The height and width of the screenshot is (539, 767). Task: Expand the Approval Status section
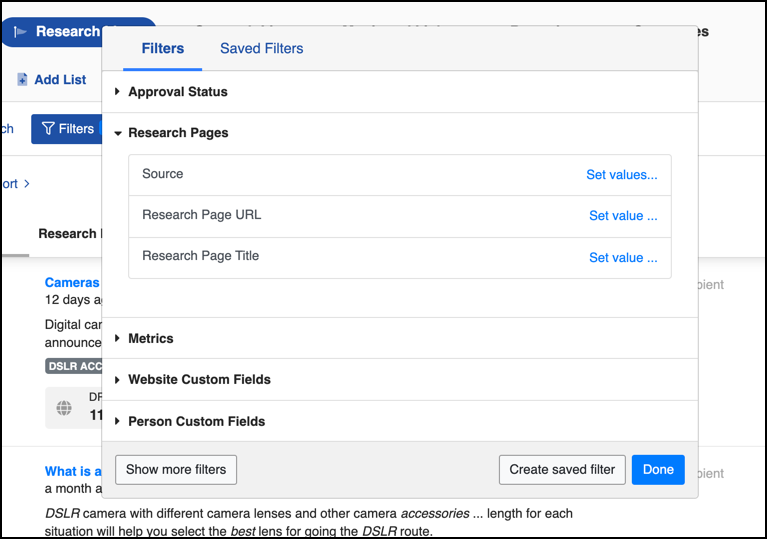tap(178, 92)
